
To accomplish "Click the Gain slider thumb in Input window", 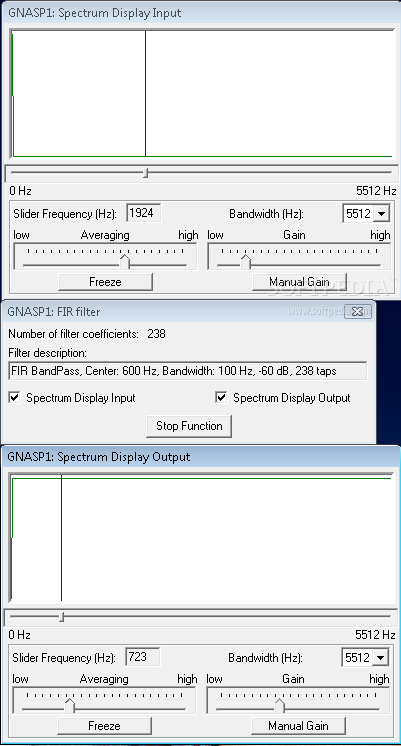I will (x=245, y=261).
